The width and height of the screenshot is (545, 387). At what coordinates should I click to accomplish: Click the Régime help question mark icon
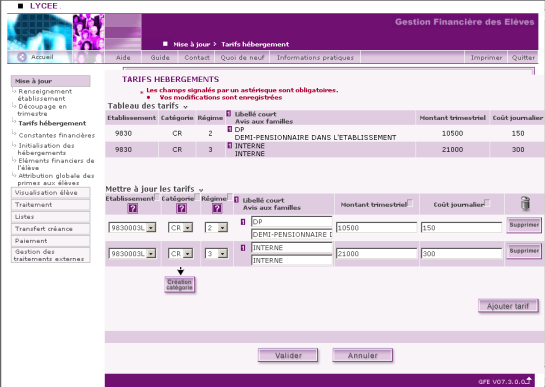coord(217,208)
